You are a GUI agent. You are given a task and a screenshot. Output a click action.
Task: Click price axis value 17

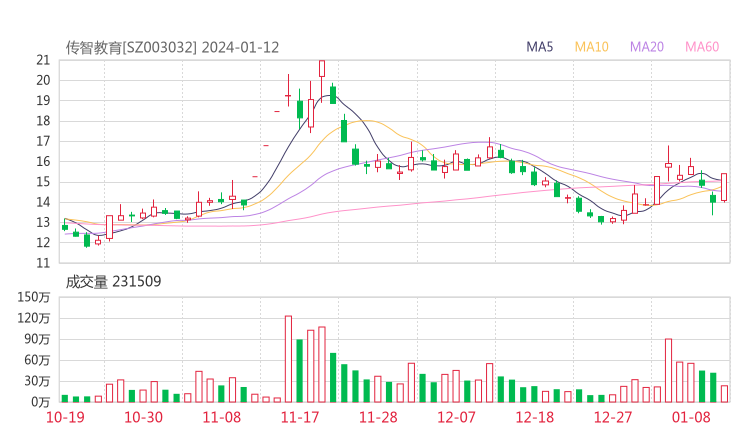[x=43, y=141]
